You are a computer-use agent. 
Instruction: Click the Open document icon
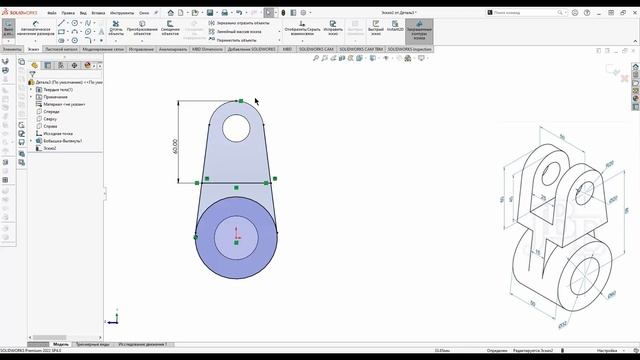[x=195, y=13]
